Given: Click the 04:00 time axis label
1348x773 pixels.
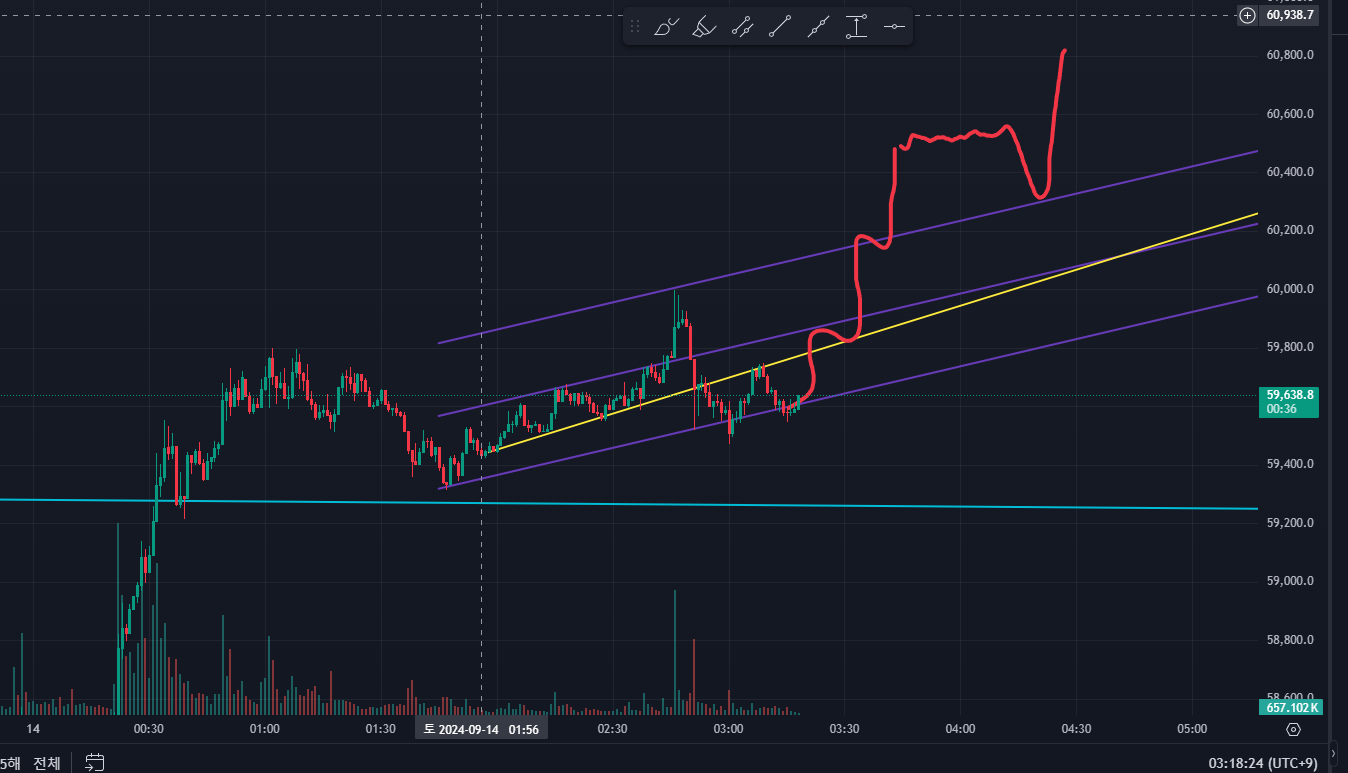Looking at the screenshot, I should [960, 729].
